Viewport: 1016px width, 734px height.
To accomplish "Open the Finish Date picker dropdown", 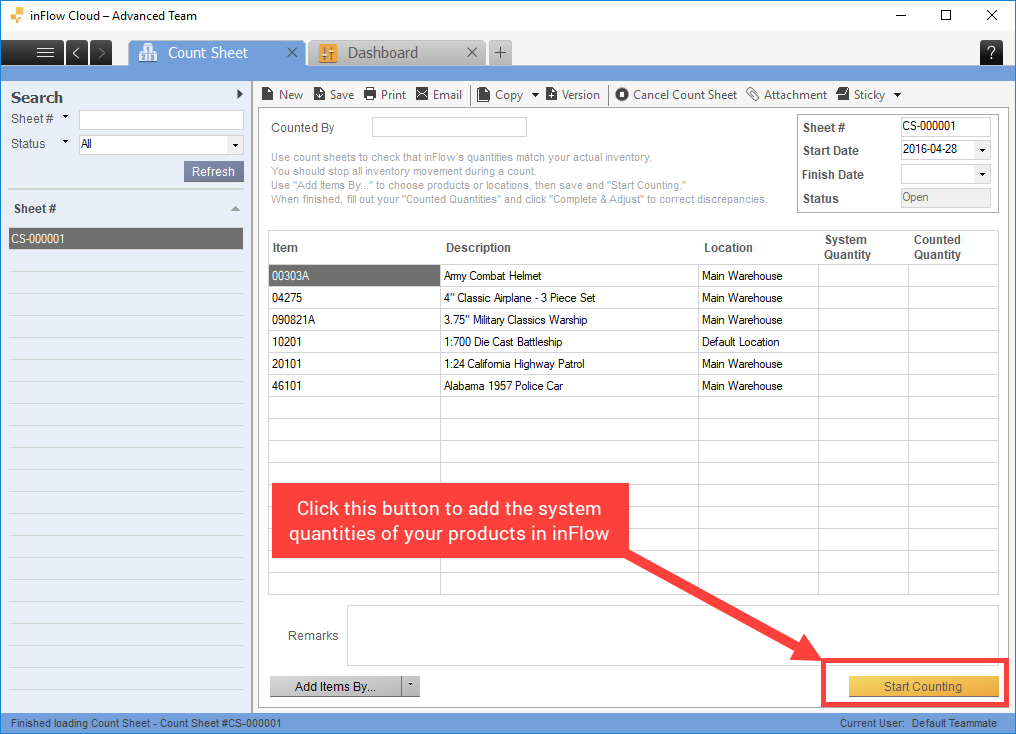I will [982, 174].
